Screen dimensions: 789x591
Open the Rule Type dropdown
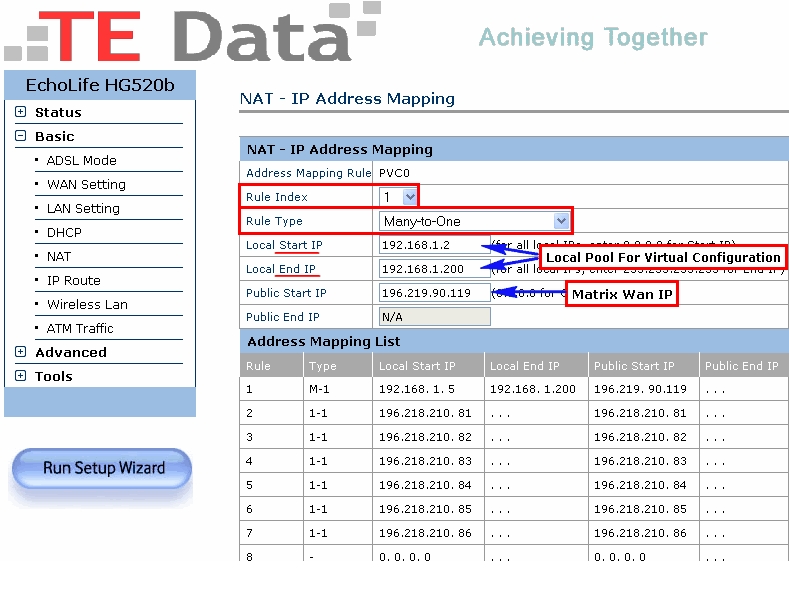pyautogui.click(x=474, y=221)
